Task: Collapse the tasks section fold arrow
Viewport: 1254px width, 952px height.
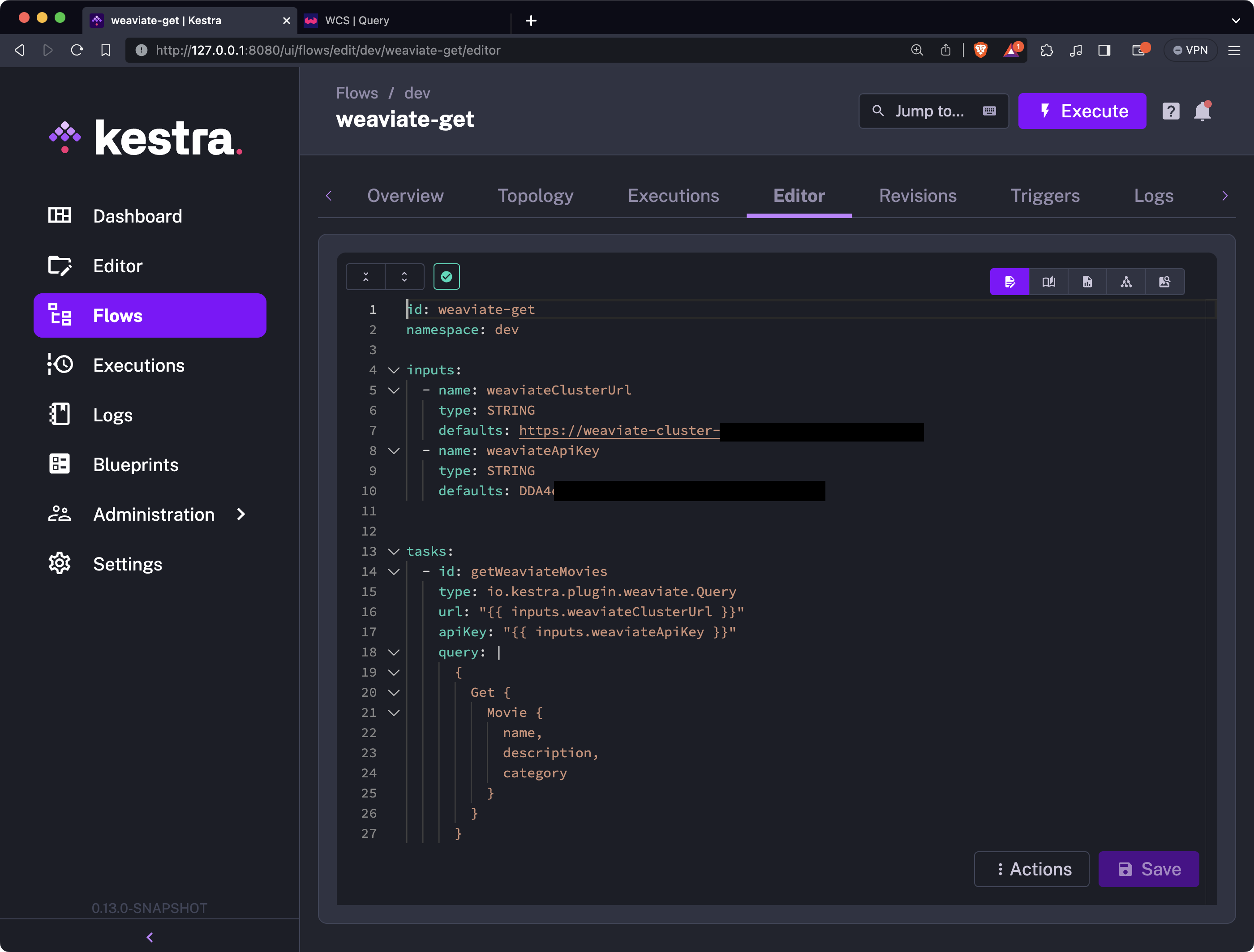Action: (x=393, y=551)
